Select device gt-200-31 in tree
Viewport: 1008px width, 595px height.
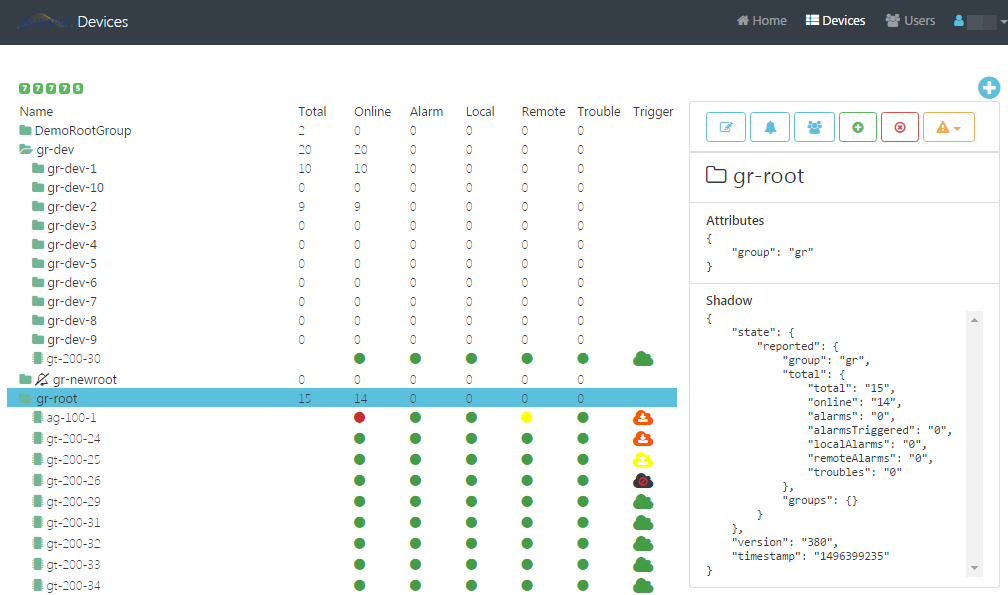click(73, 523)
